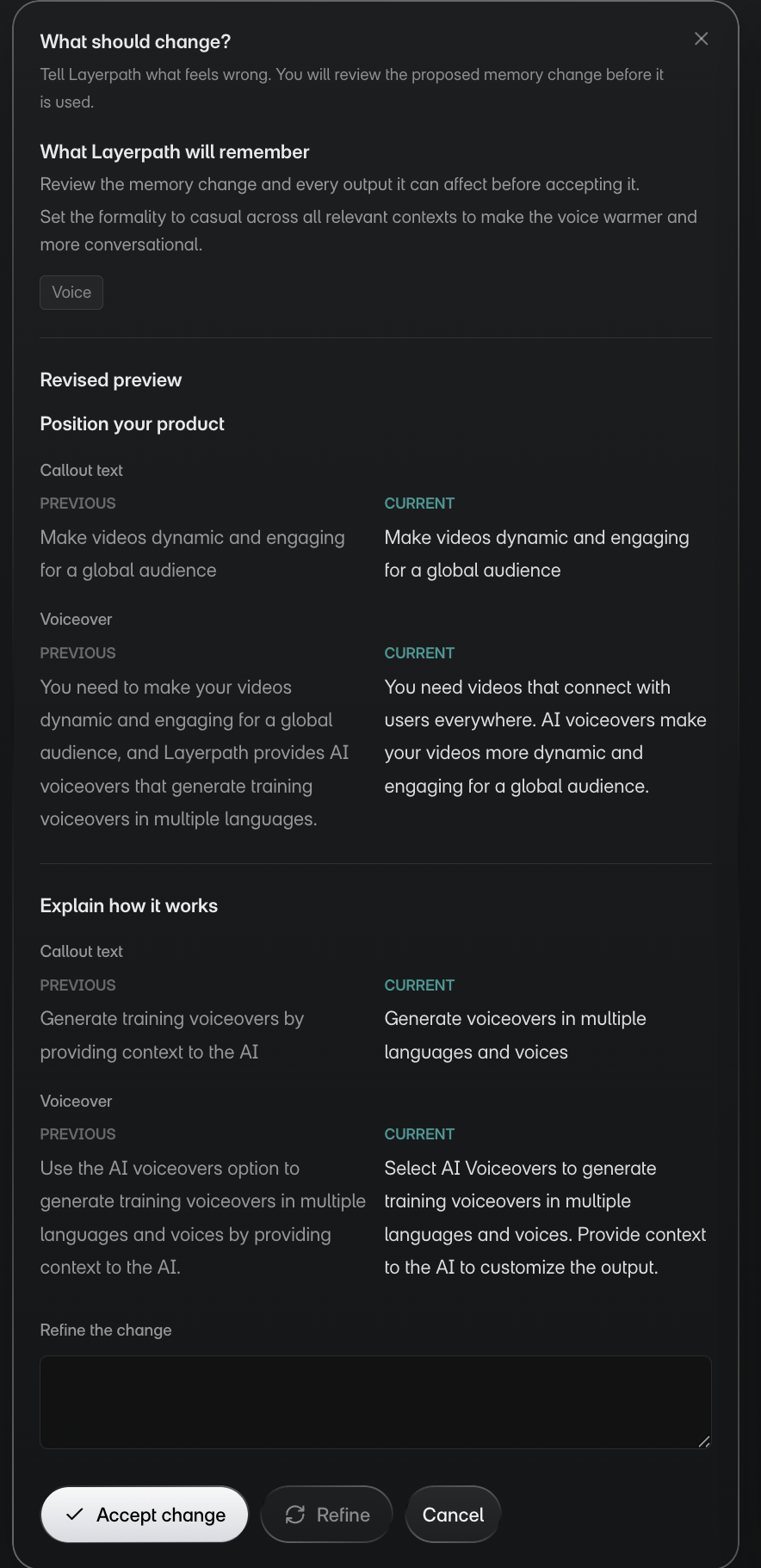Screen dimensions: 761x1568
Task: Select the Voice tag chip
Action: (71, 293)
